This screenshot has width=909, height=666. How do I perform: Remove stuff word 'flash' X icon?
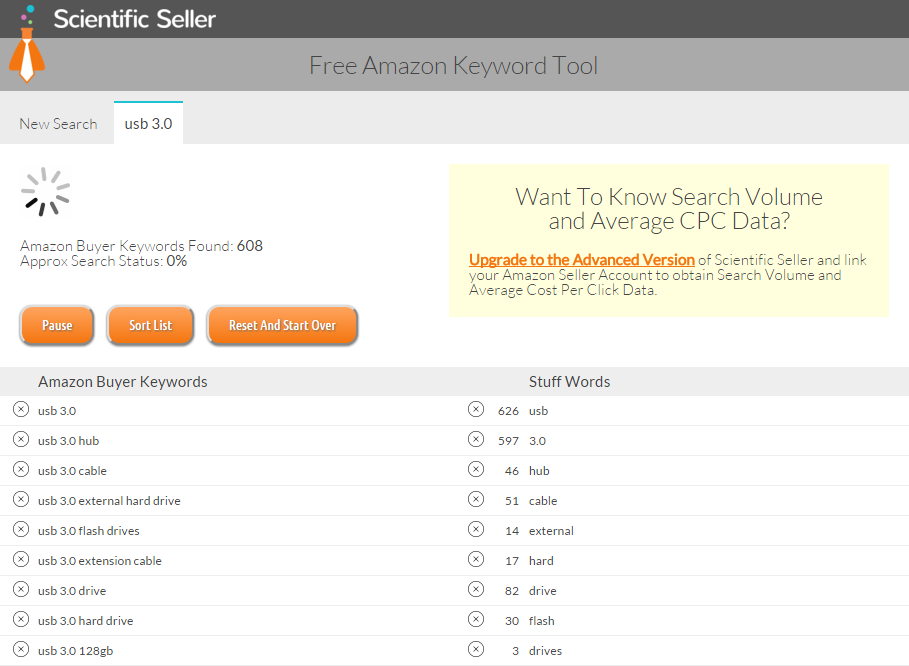tap(476, 619)
